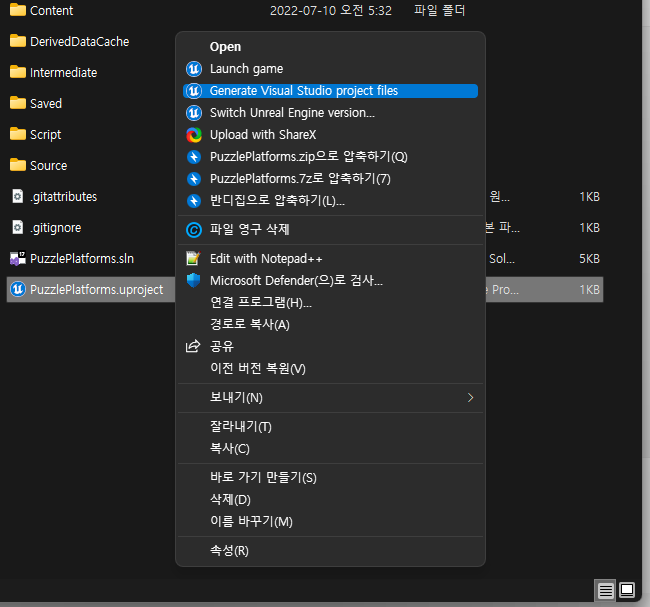
Task: Choose Upload with ShareX
Action: [330, 135]
